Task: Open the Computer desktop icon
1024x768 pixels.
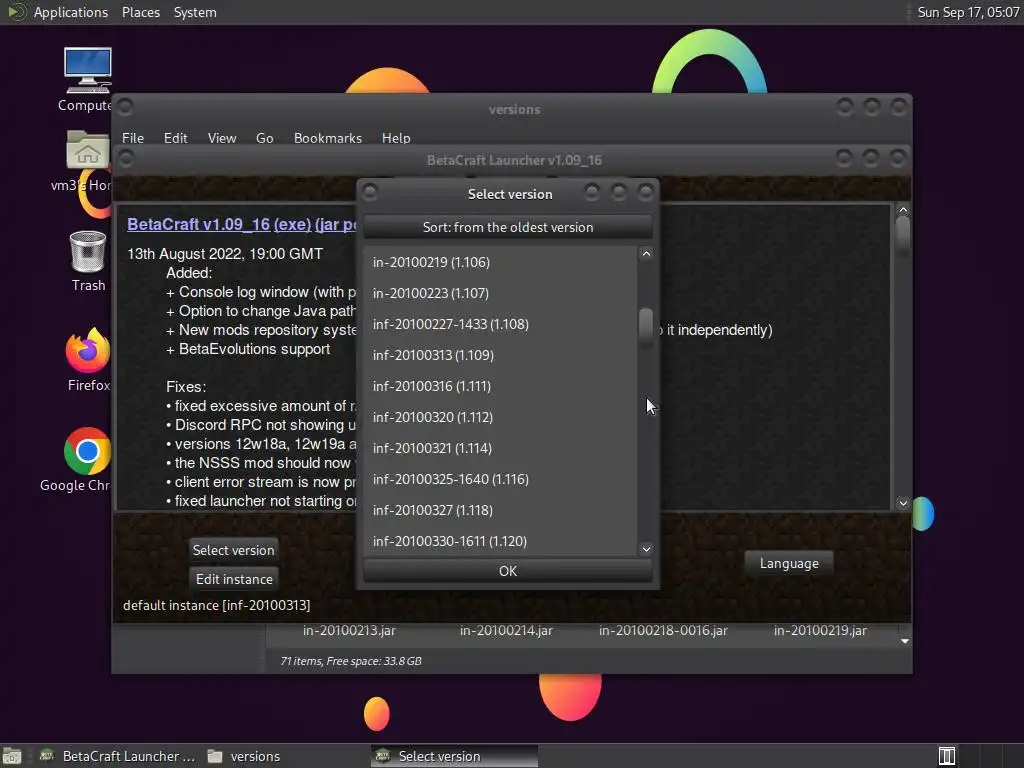Action: [87, 71]
